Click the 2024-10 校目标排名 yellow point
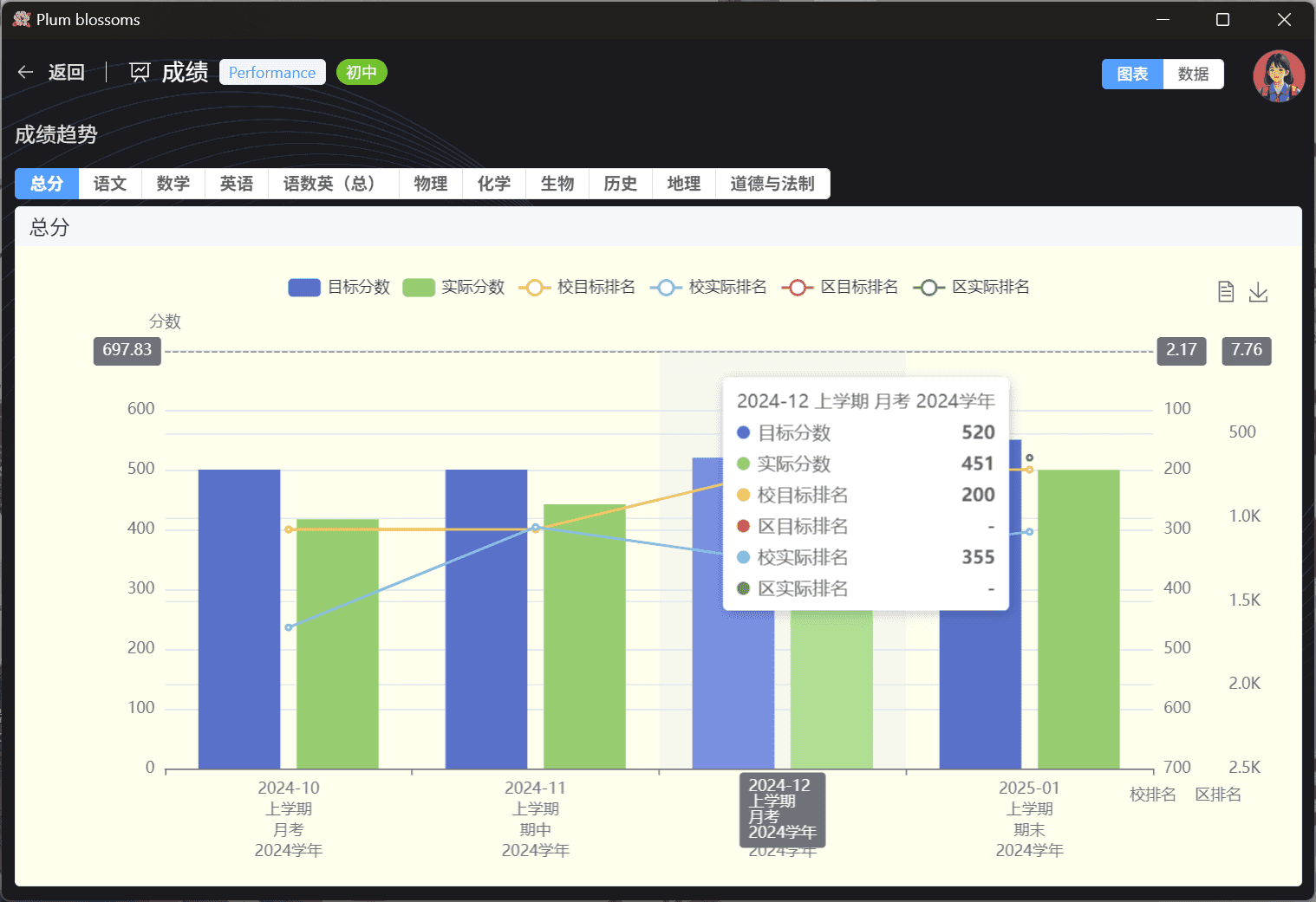Screen dimensions: 1316x902 click(289, 529)
